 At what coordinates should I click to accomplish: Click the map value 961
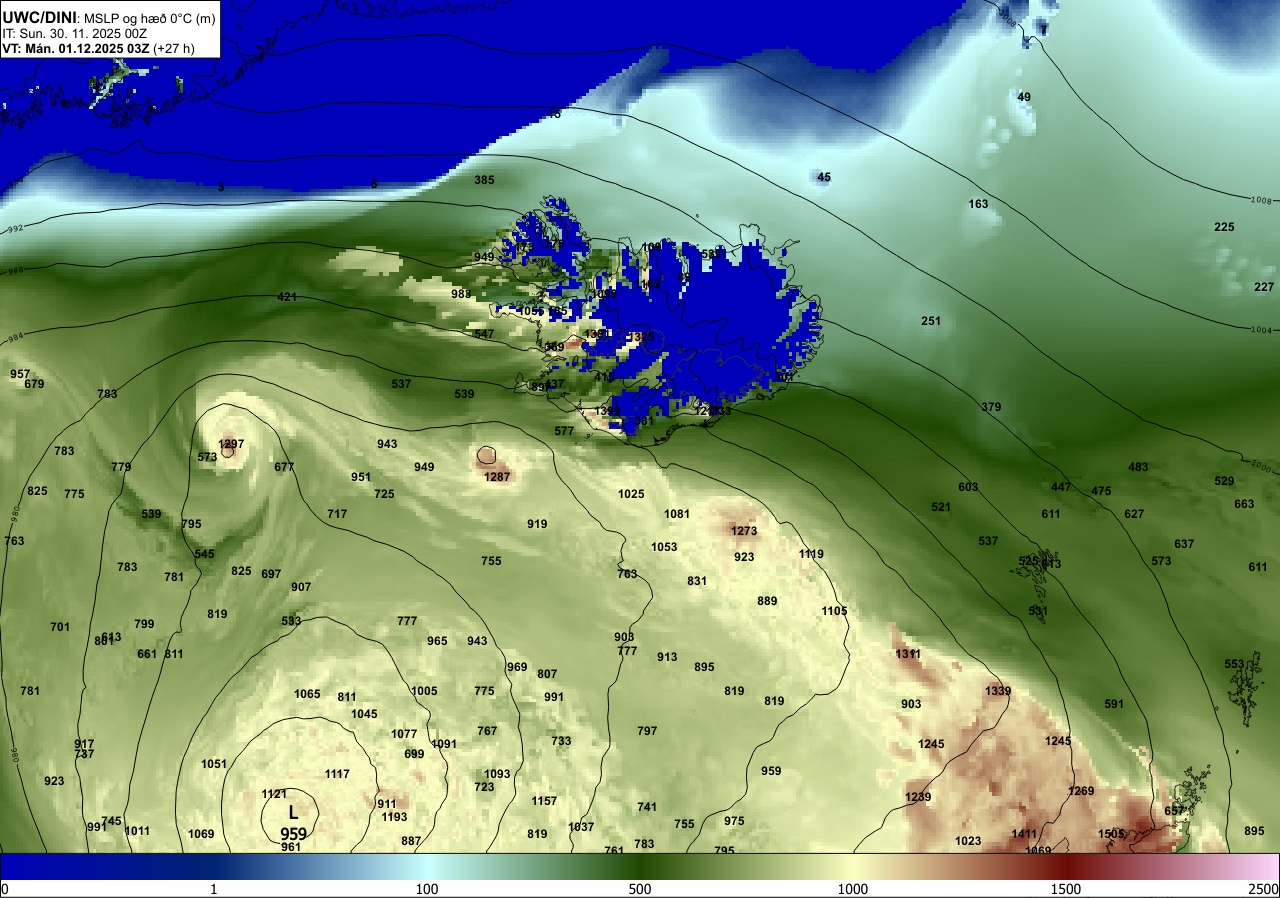click(291, 847)
